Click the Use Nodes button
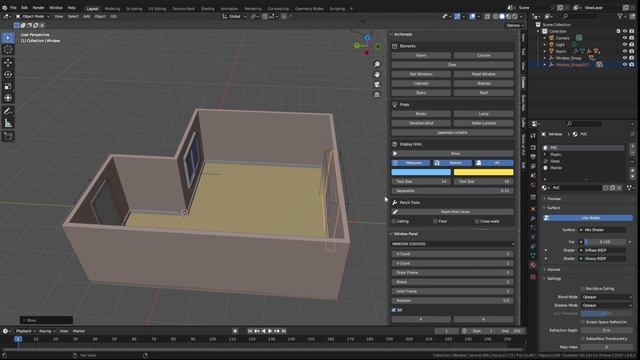The image size is (640, 360). [588, 218]
